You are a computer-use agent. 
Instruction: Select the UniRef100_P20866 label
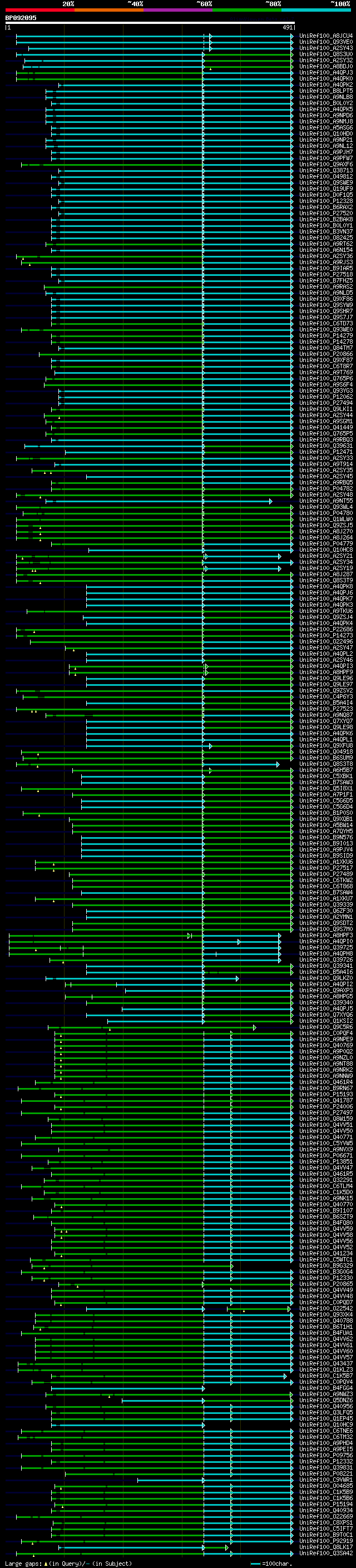[326, 354]
